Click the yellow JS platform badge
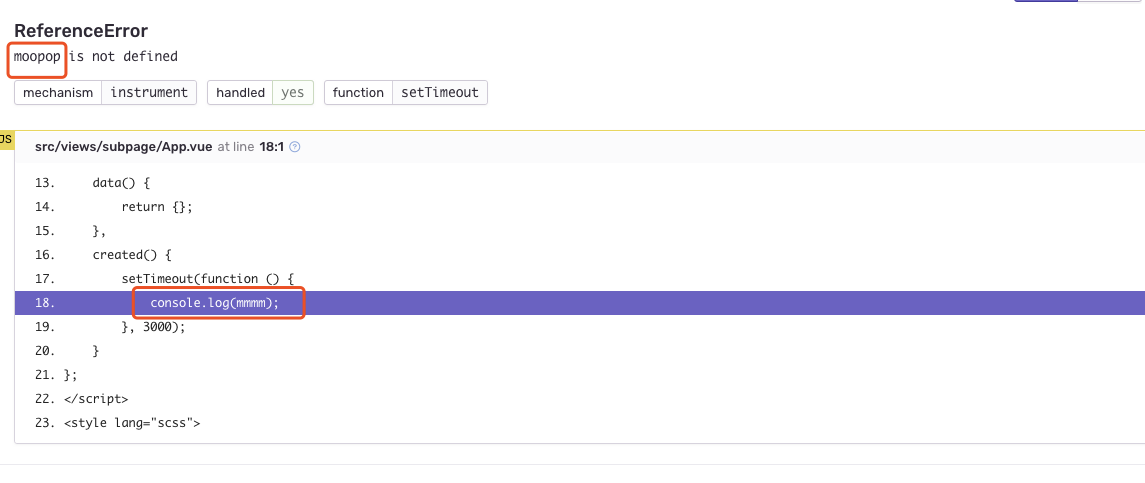 coord(6,140)
